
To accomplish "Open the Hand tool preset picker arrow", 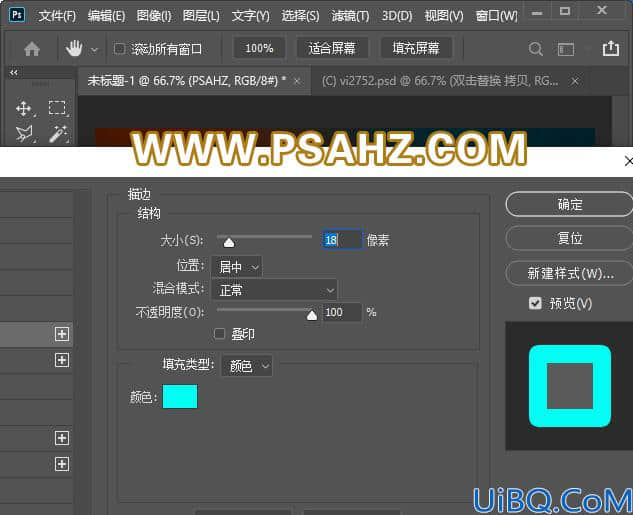I will point(94,50).
